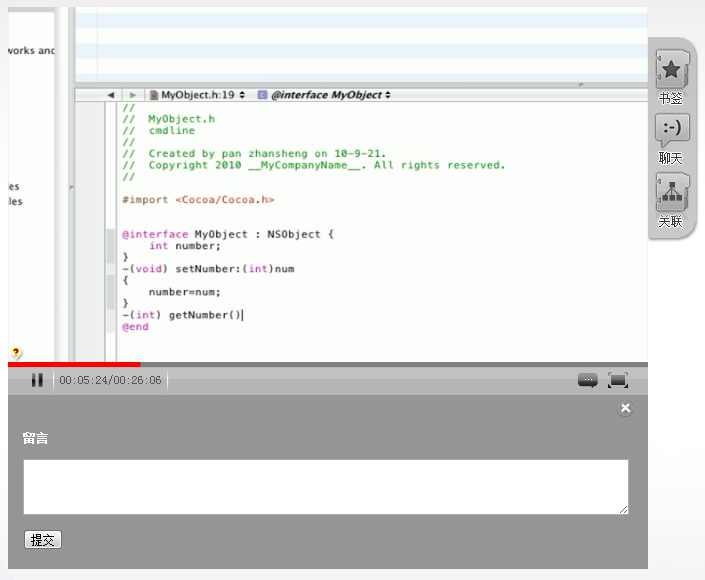Open the 书签 bookmark star icon
The height and width of the screenshot is (580, 705).
tap(671, 71)
